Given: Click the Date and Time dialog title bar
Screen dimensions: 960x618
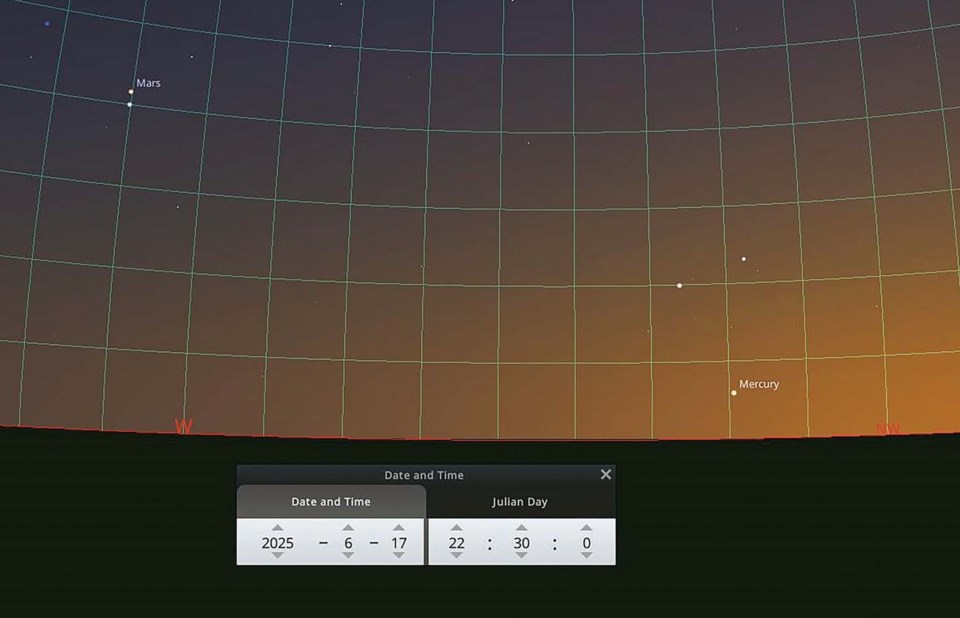Looking at the screenshot, I should pos(424,475).
